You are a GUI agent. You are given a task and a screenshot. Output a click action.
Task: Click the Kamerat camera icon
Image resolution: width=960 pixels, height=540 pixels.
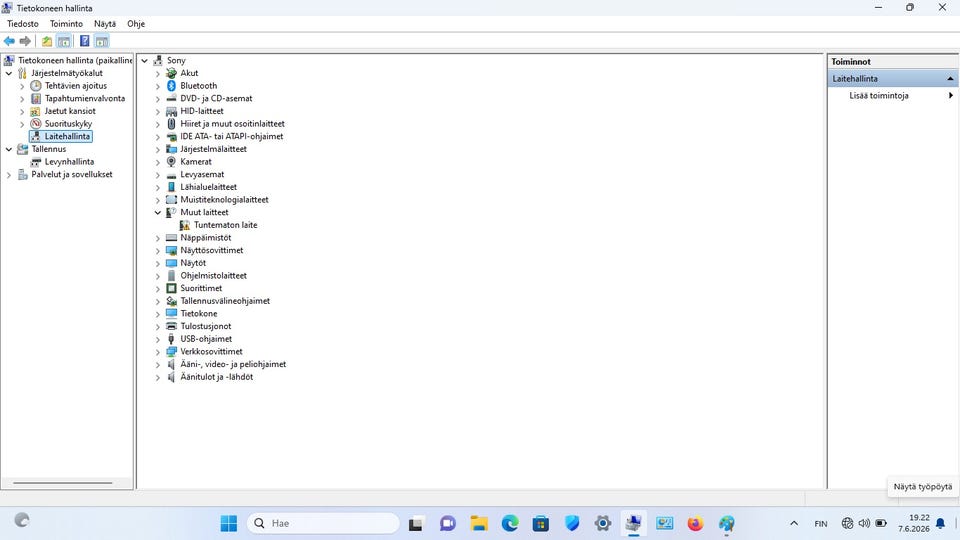[171, 162]
